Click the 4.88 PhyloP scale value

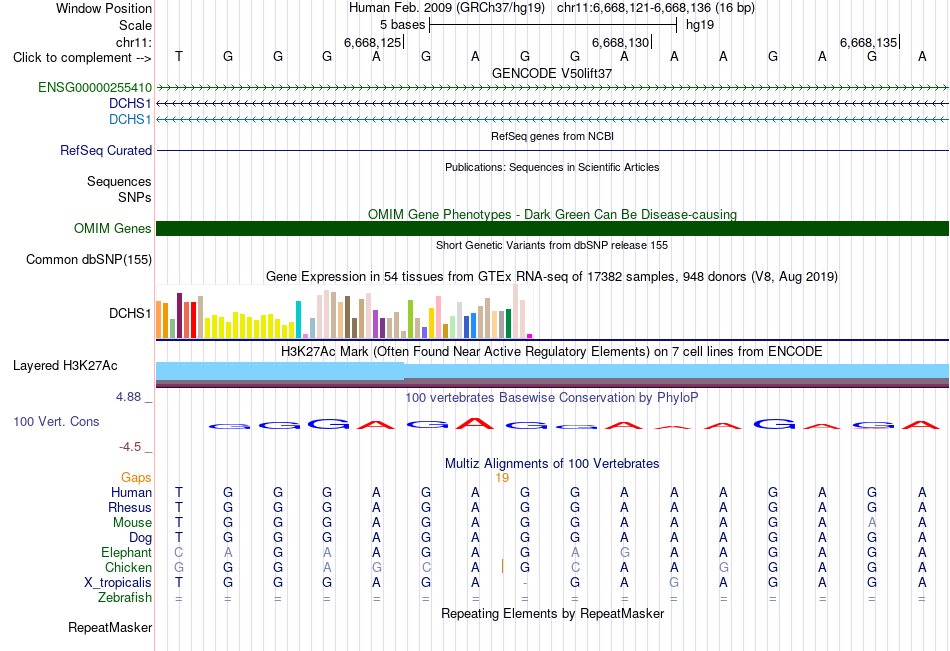(x=128, y=397)
